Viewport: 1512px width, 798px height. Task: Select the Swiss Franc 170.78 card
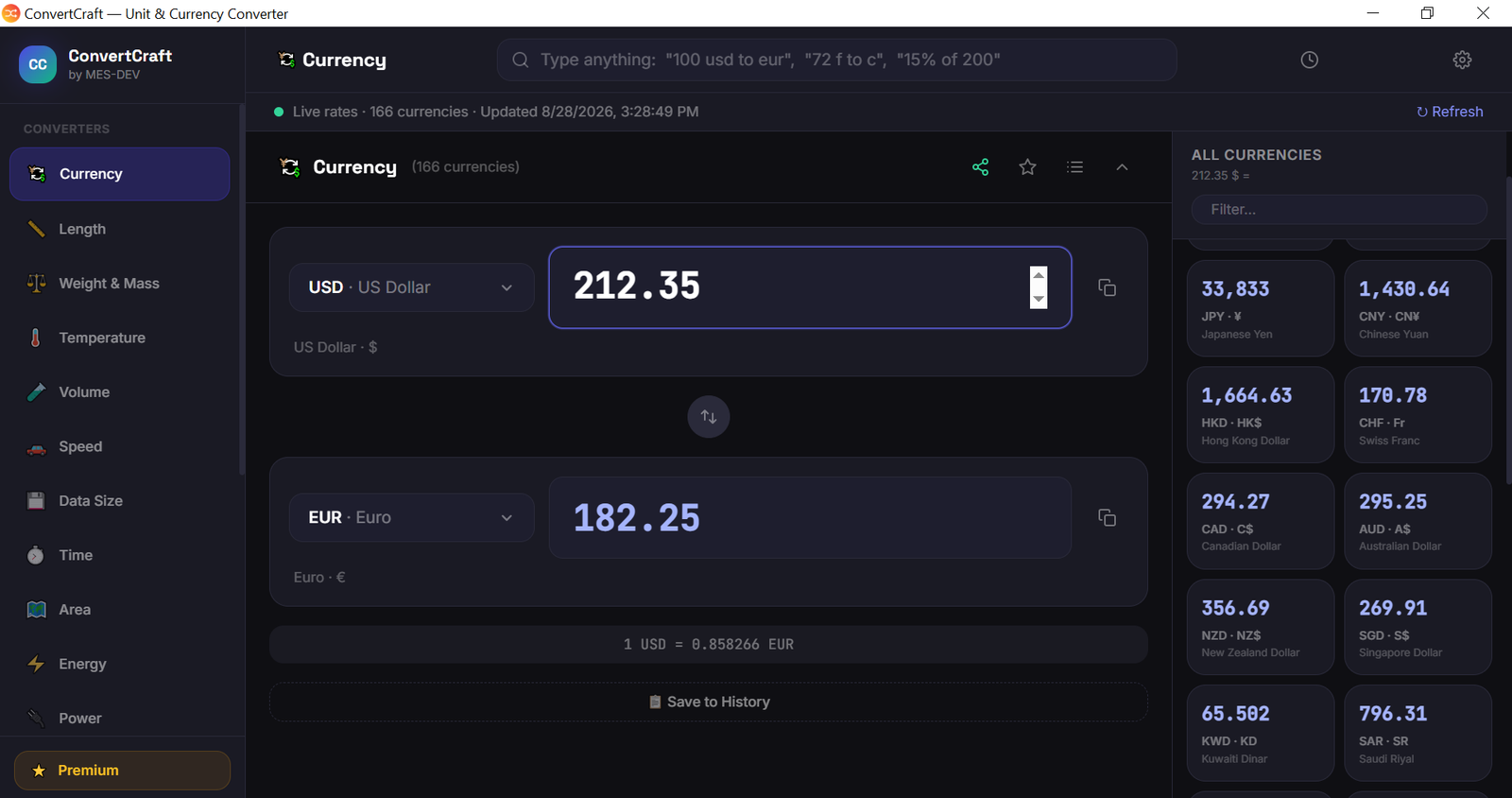coord(1417,415)
